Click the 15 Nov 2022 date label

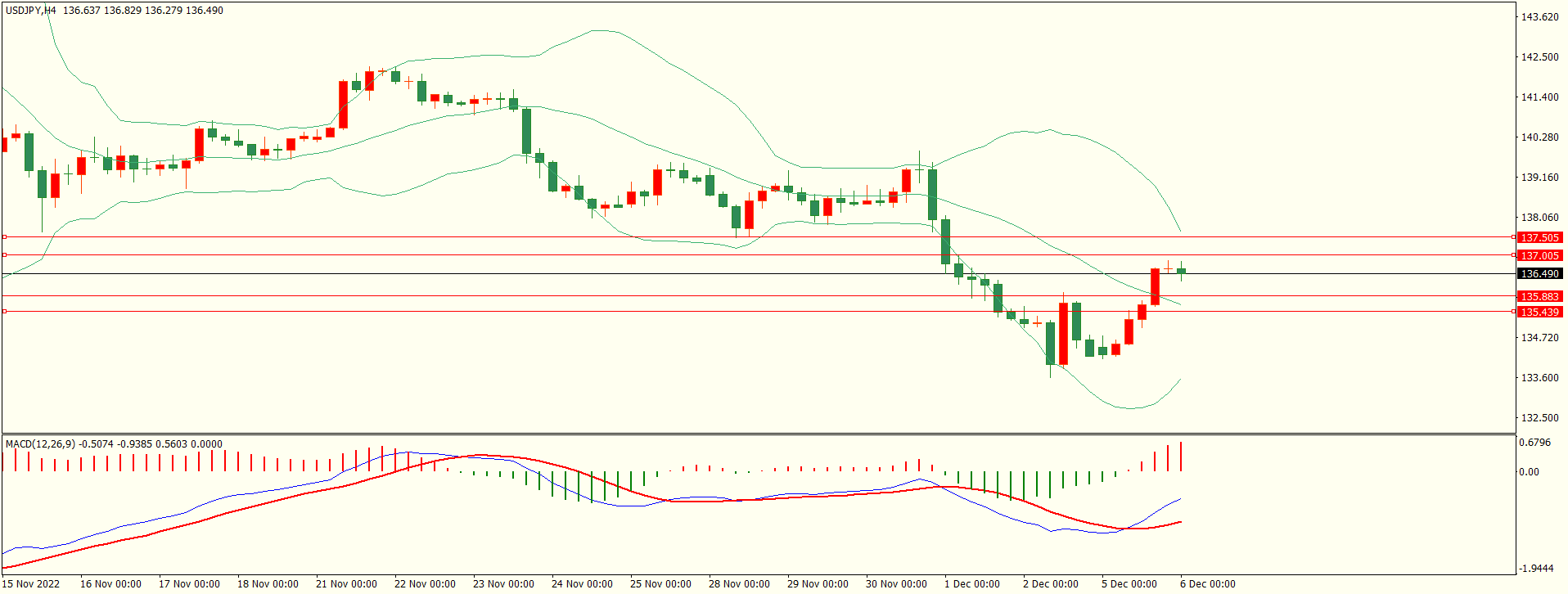click(x=32, y=584)
